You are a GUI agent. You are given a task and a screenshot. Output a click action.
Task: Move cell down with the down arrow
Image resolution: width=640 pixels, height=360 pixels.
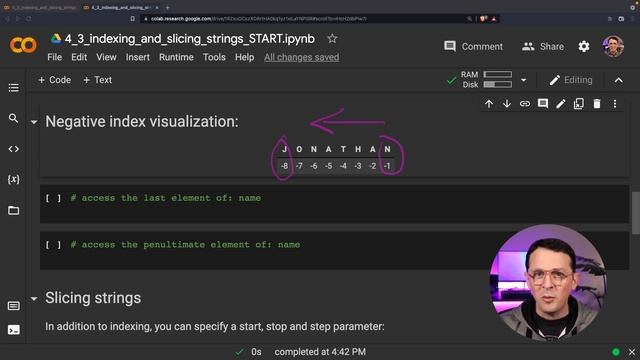507,104
